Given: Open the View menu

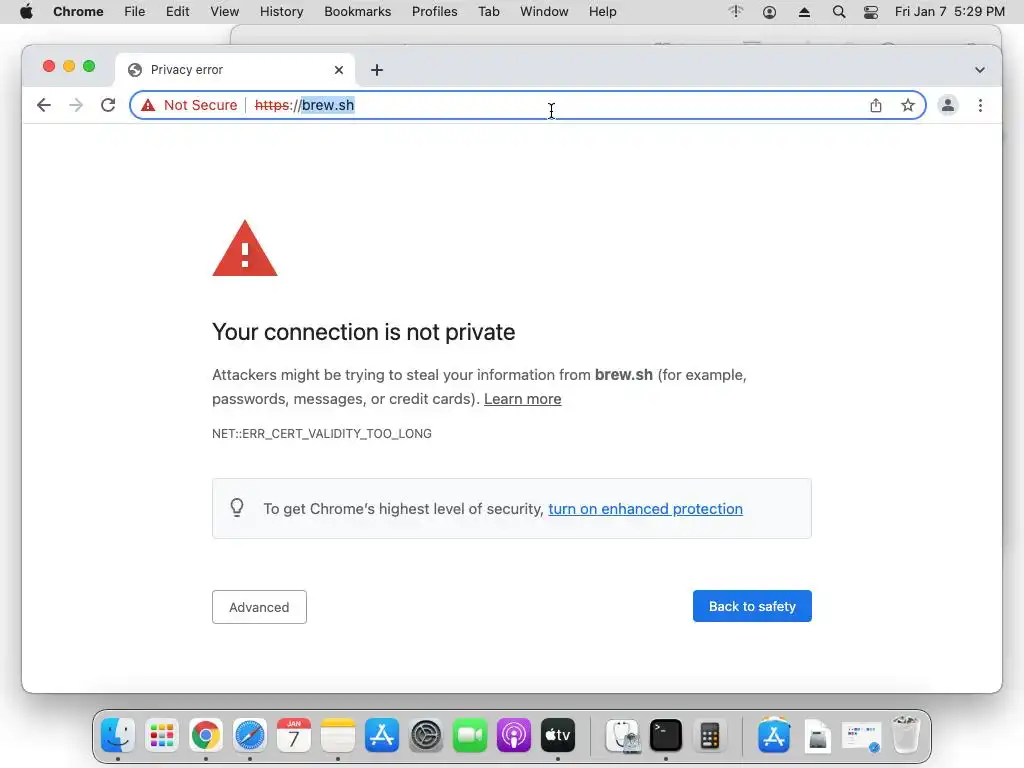Looking at the screenshot, I should tap(225, 12).
